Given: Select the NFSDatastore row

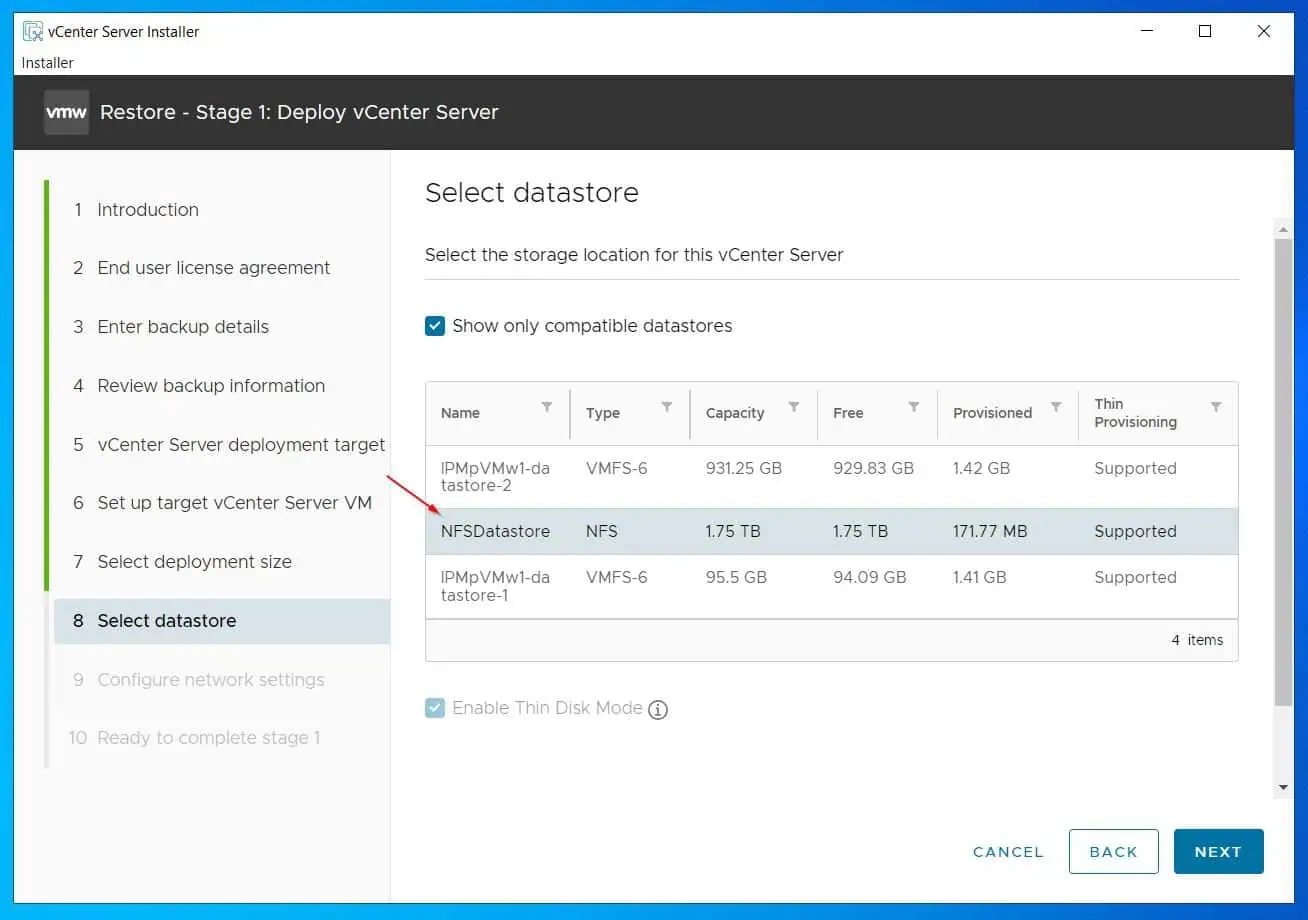Looking at the screenshot, I should coord(832,531).
